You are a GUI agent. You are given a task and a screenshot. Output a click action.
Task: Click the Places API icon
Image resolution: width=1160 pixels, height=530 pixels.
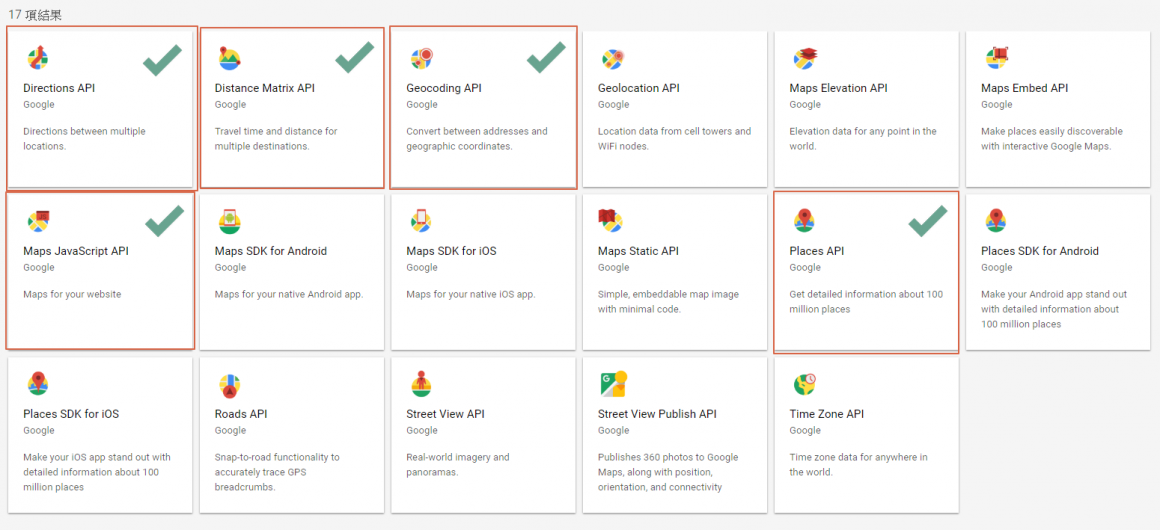click(x=804, y=221)
